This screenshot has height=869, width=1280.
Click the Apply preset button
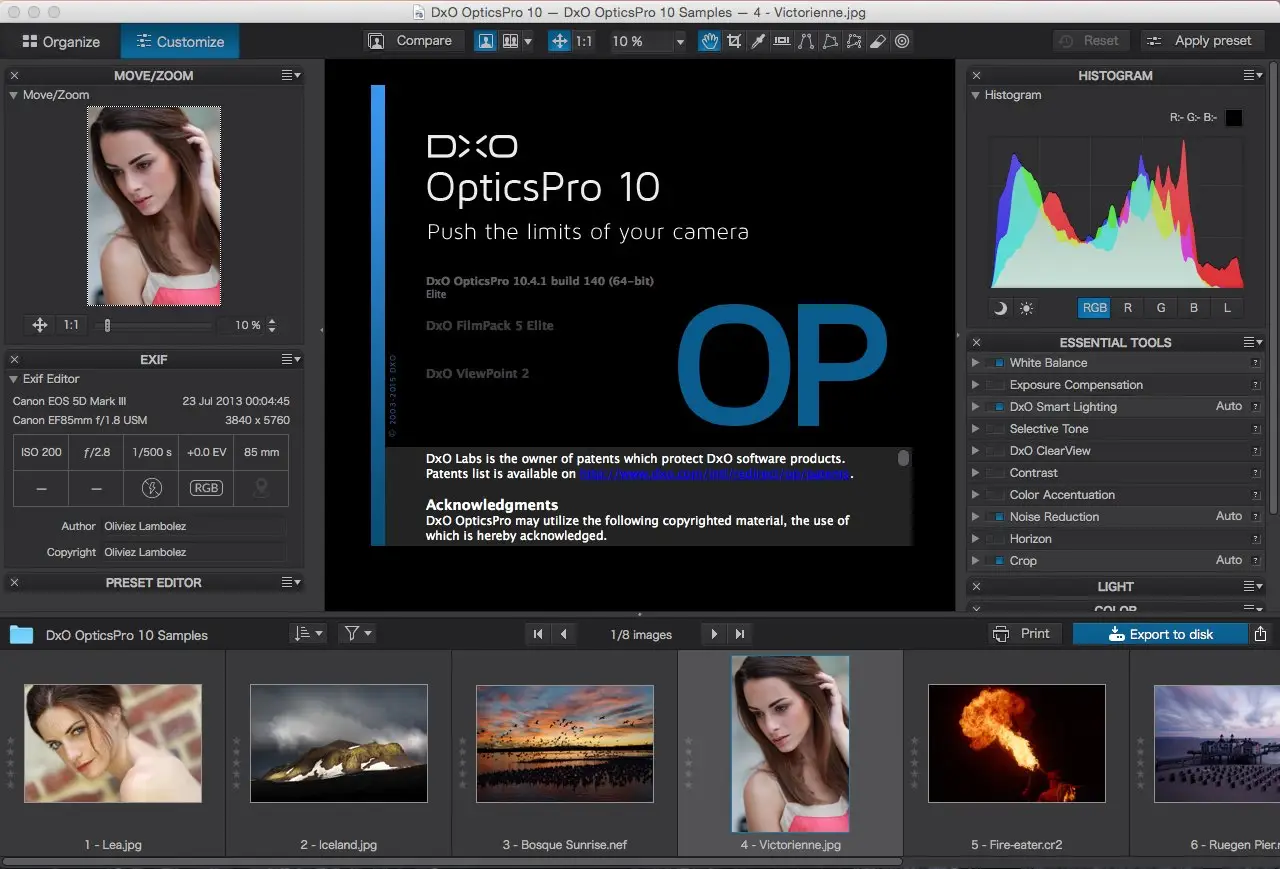(1199, 41)
